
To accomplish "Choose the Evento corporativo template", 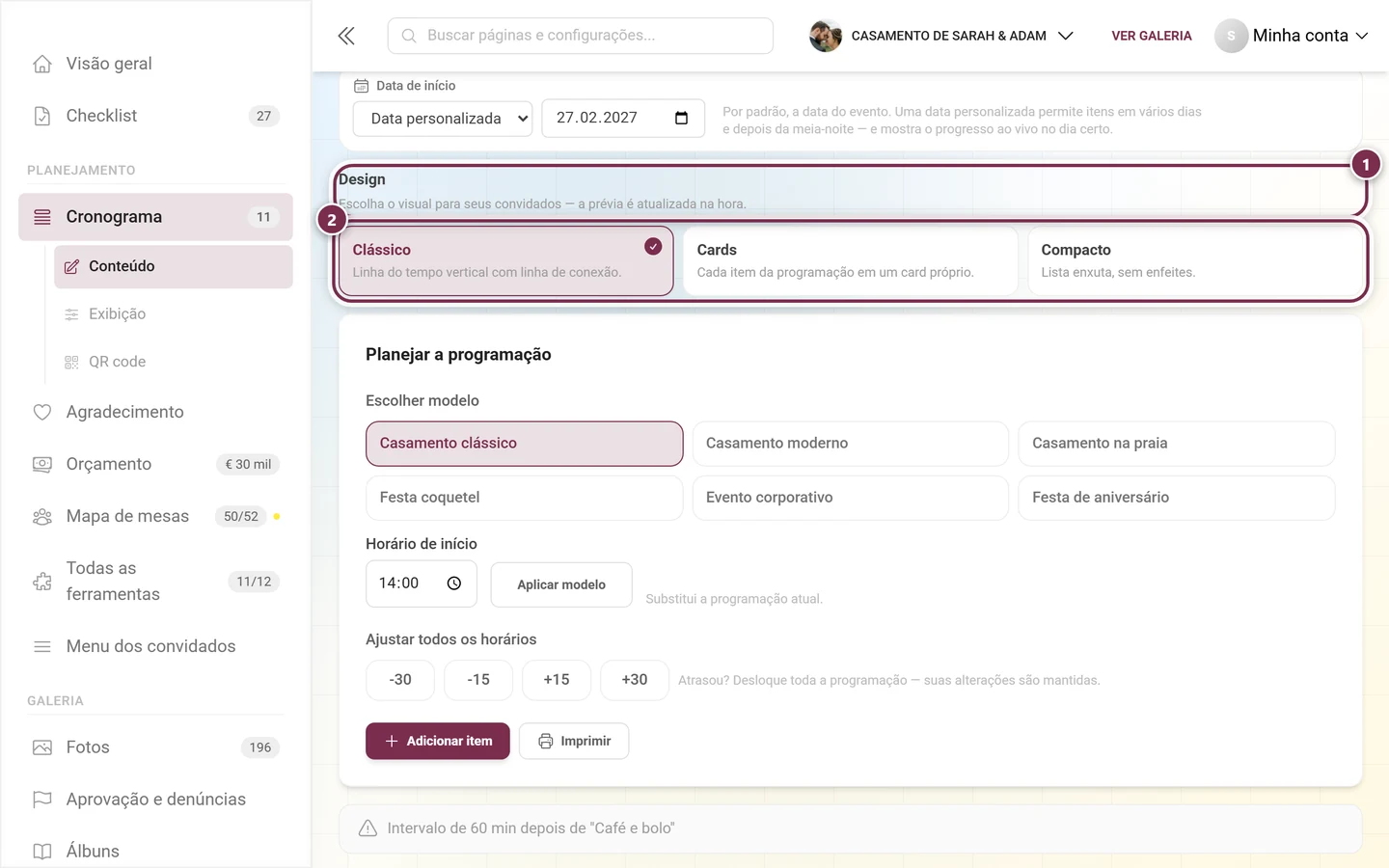I will (851, 498).
